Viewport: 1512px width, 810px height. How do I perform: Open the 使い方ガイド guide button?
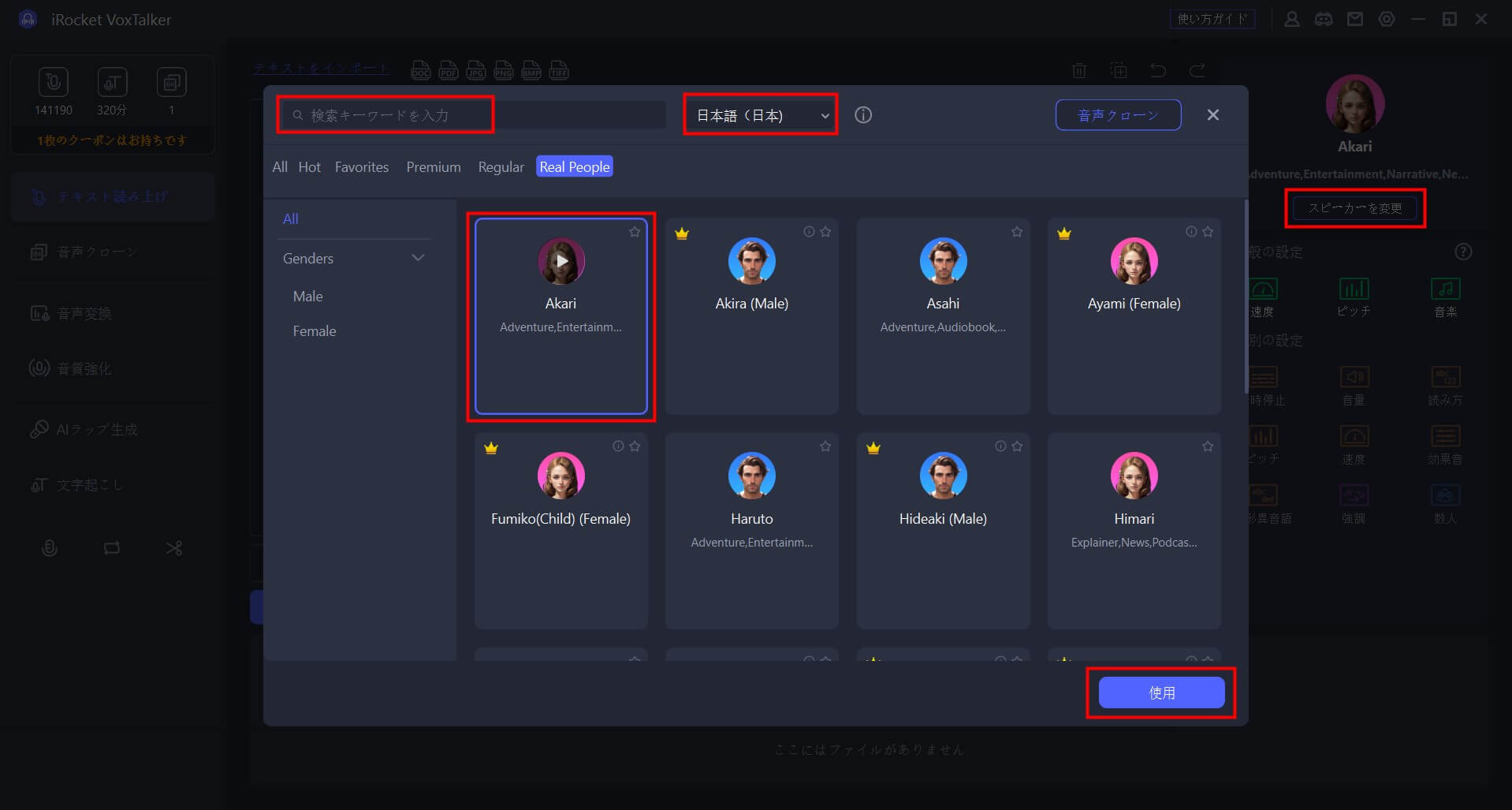pyautogui.click(x=1212, y=19)
